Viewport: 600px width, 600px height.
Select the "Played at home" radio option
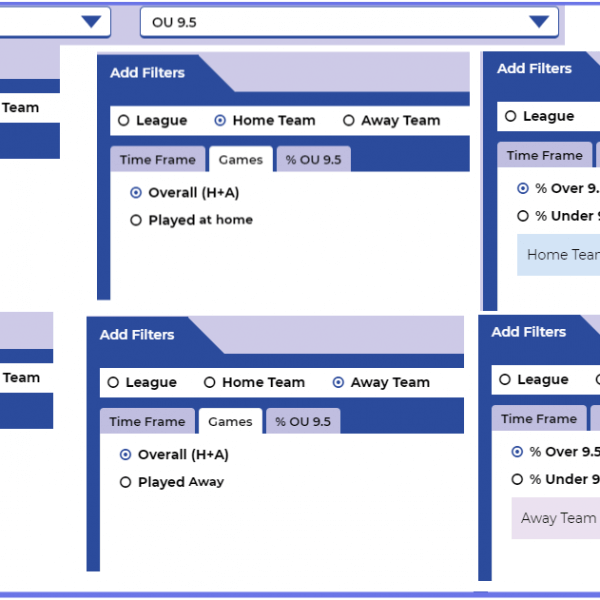tap(136, 220)
